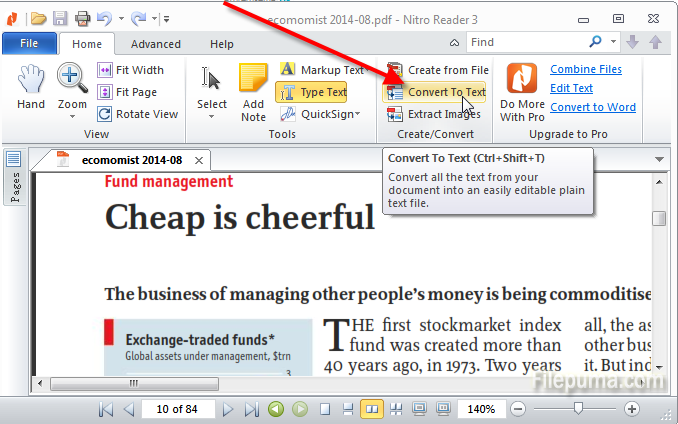Open the File menu
Image resolution: width=678 pixels, height=424 pixels.
click(x=29, y=43)
